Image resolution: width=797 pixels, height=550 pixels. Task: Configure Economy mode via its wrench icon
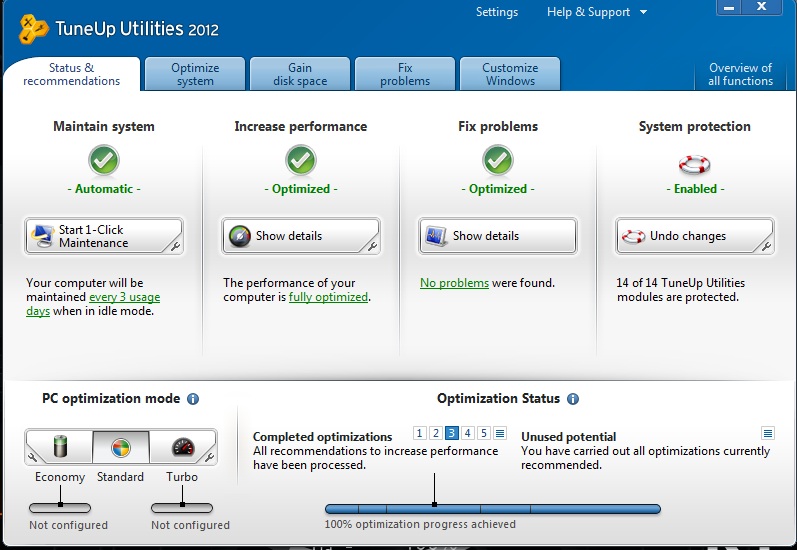coord(32,457)
